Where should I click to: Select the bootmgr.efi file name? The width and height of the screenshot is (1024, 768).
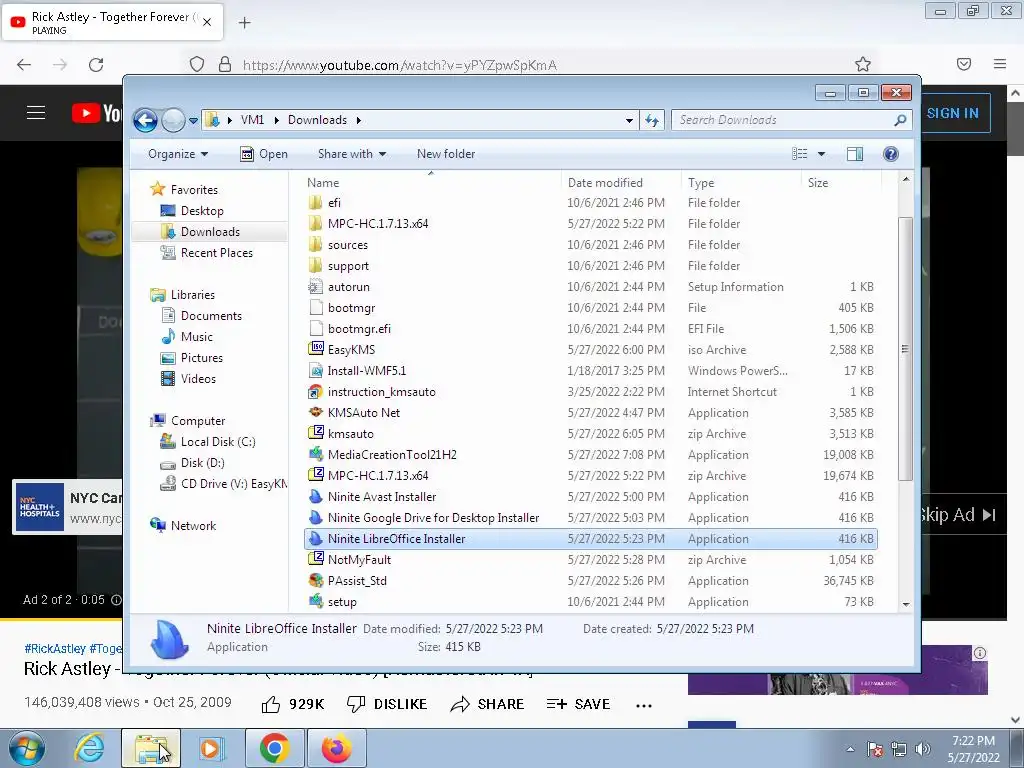pos(359,329)
